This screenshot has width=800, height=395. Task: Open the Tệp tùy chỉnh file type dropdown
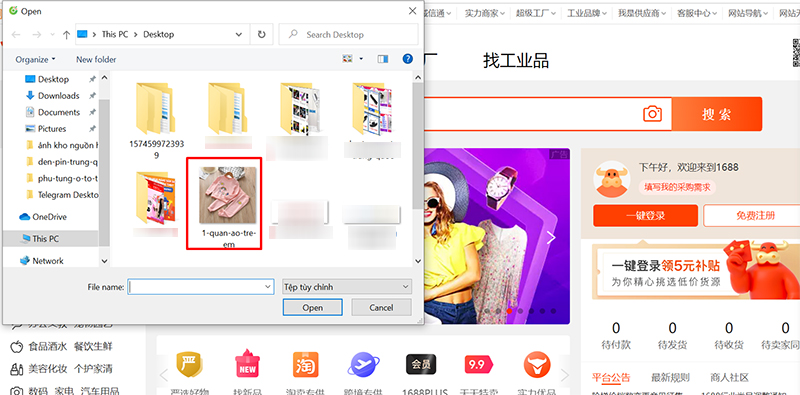coord(347,287)
